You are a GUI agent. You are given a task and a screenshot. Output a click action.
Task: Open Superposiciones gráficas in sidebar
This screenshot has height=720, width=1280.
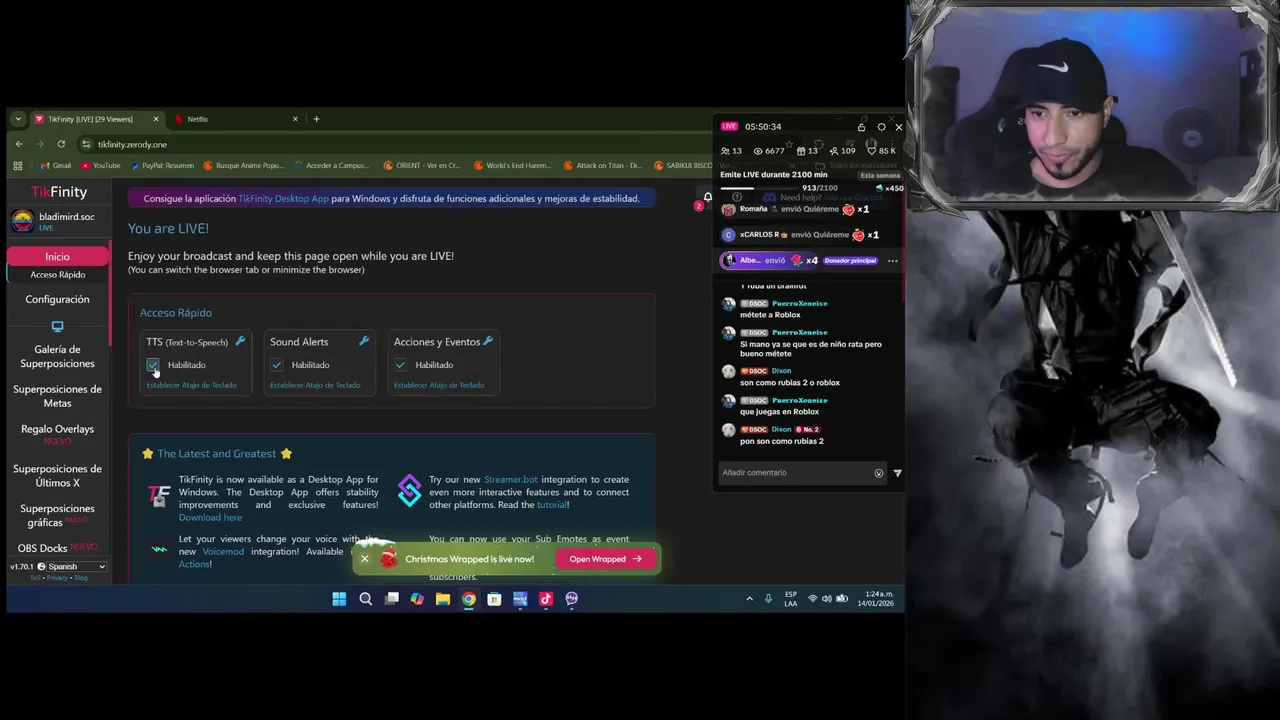coord(57,516)
